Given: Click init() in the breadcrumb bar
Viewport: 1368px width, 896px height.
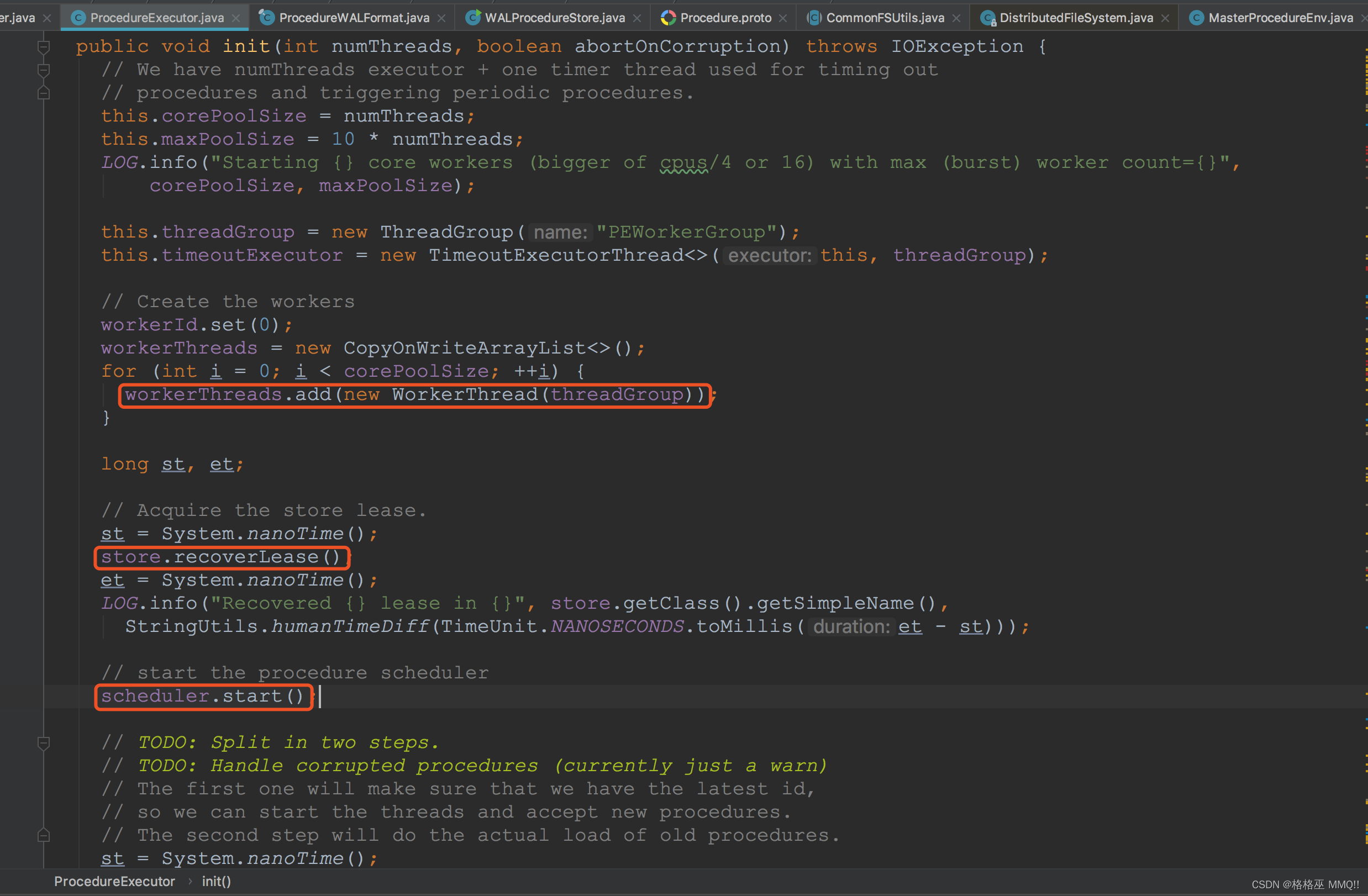Looking at the screenshot, I should point(216,882).
